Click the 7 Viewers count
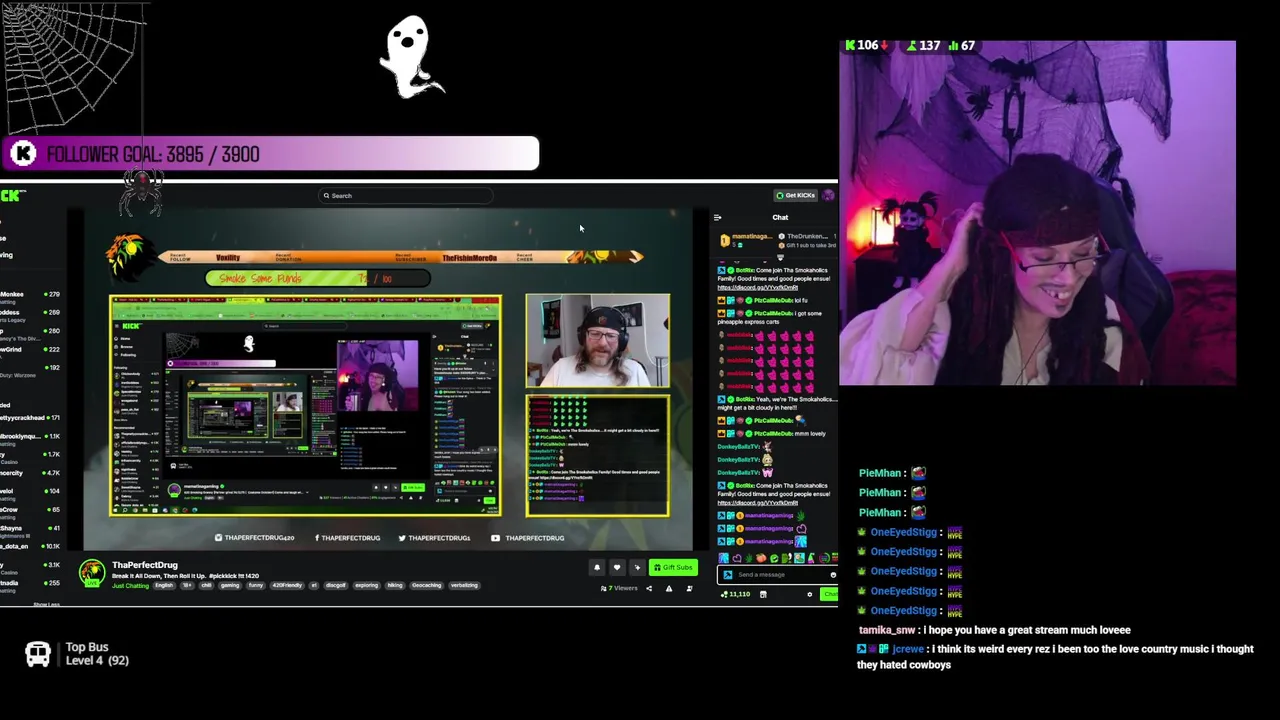This screenshot has width=1280, height=720. (x=619, y=588)
